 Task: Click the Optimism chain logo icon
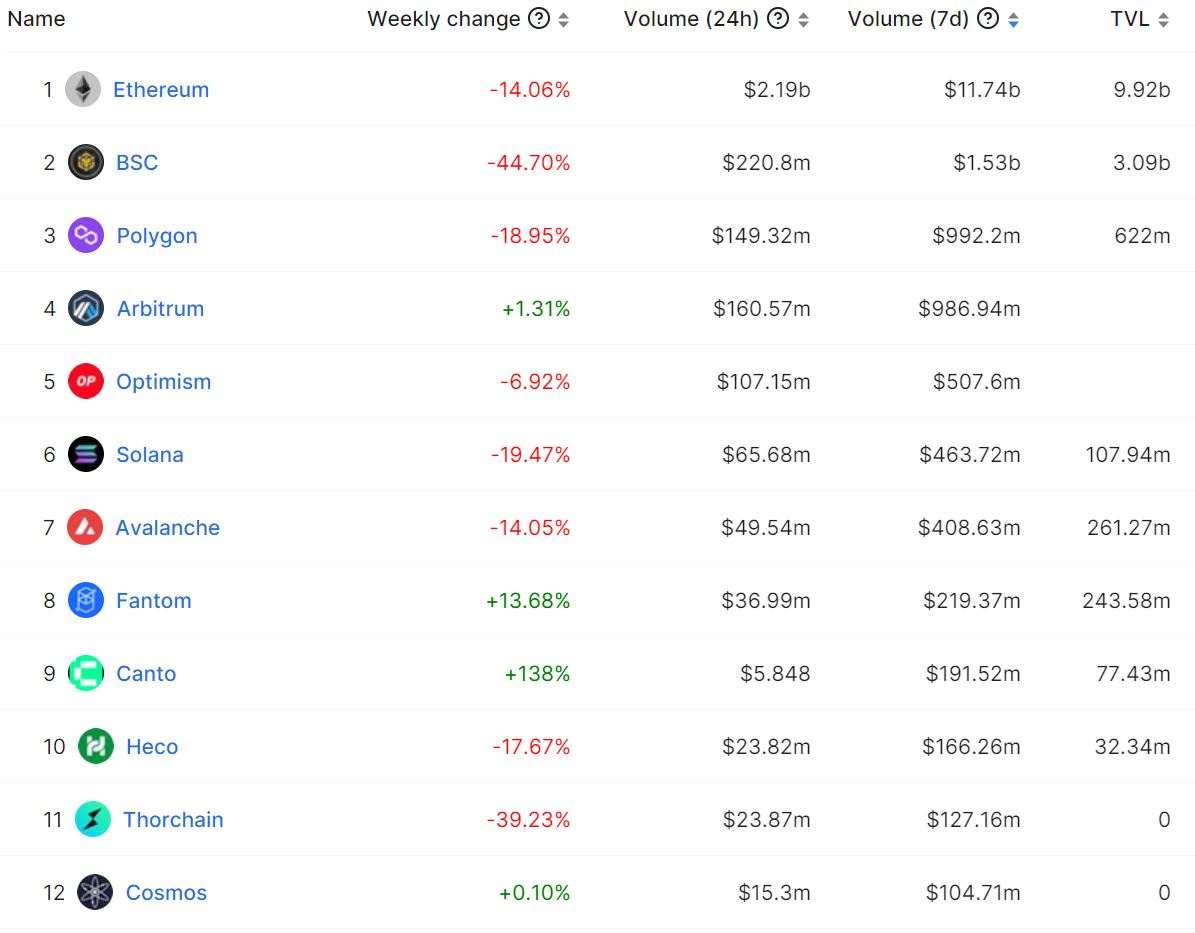click(86, 382)
